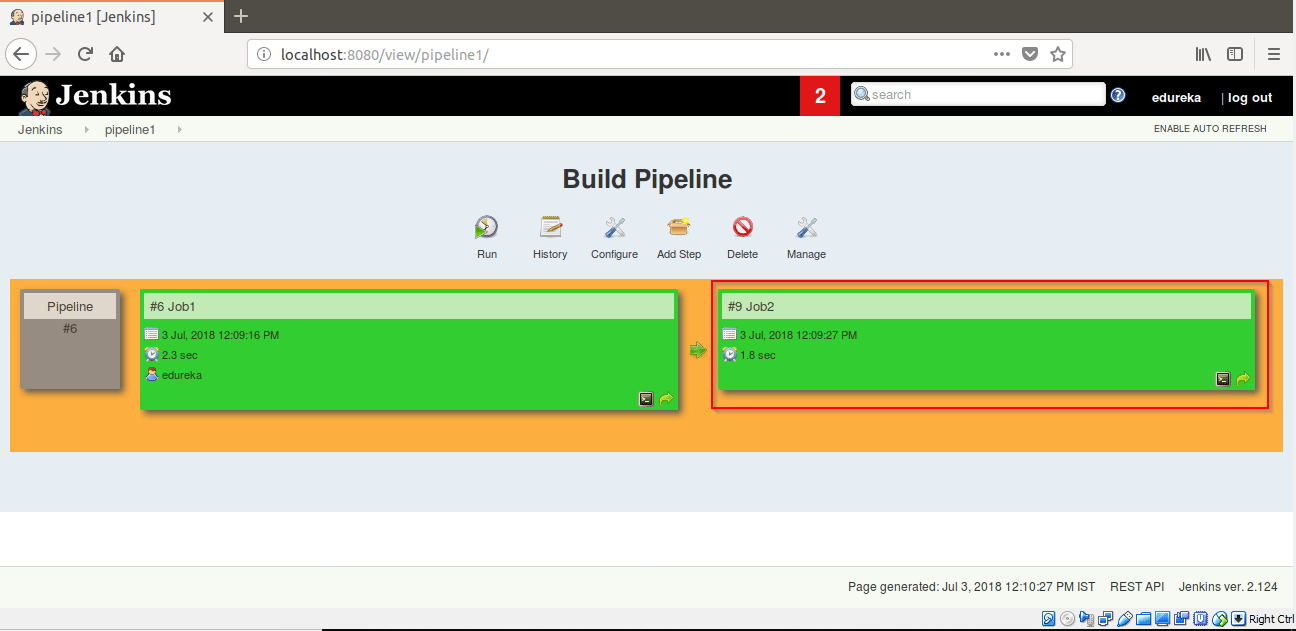Bookmark this page with the star icon

(1058, 54)
